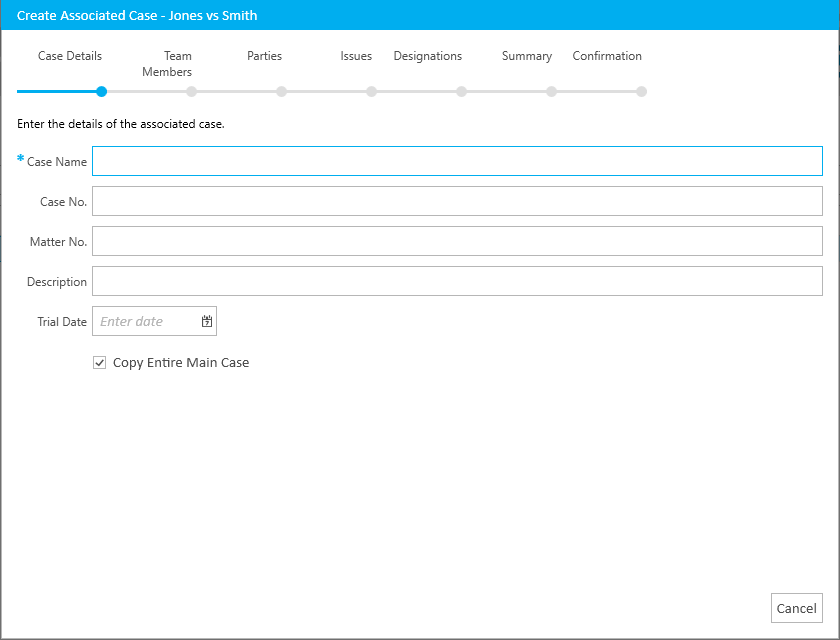Toggle the Copy Entire Main Case checkbox

(99, 363)
